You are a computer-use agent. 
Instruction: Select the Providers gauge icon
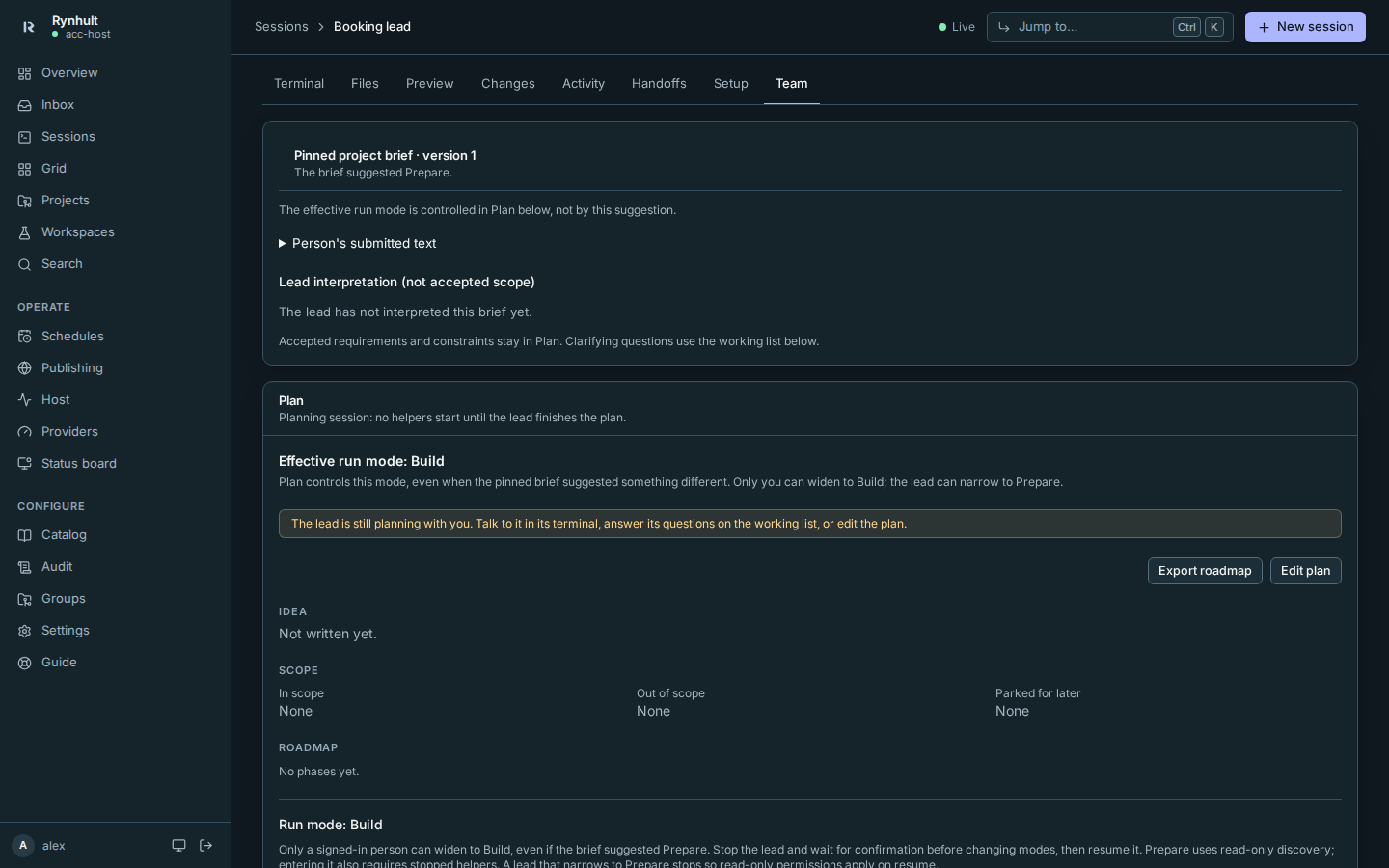(x=24, y=432)
